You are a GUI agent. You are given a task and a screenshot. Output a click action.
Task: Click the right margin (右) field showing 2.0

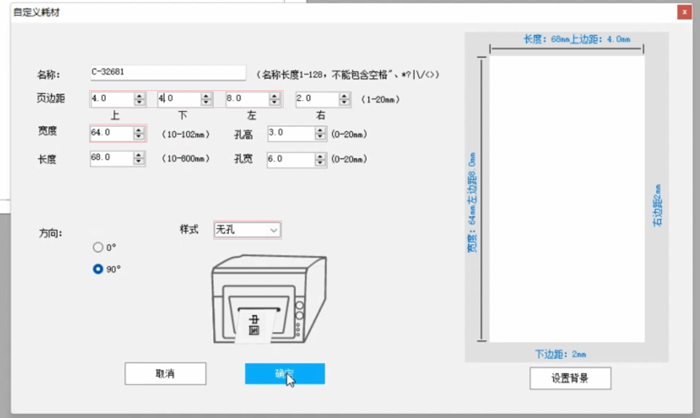pyautogui.click(x=317, y=99)
